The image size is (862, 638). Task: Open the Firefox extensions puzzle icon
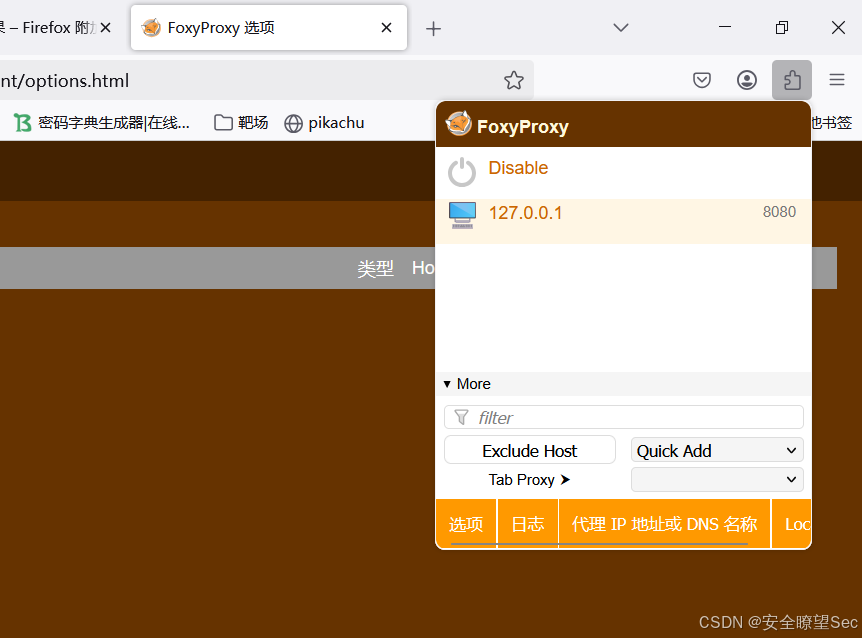coord(792,80)
